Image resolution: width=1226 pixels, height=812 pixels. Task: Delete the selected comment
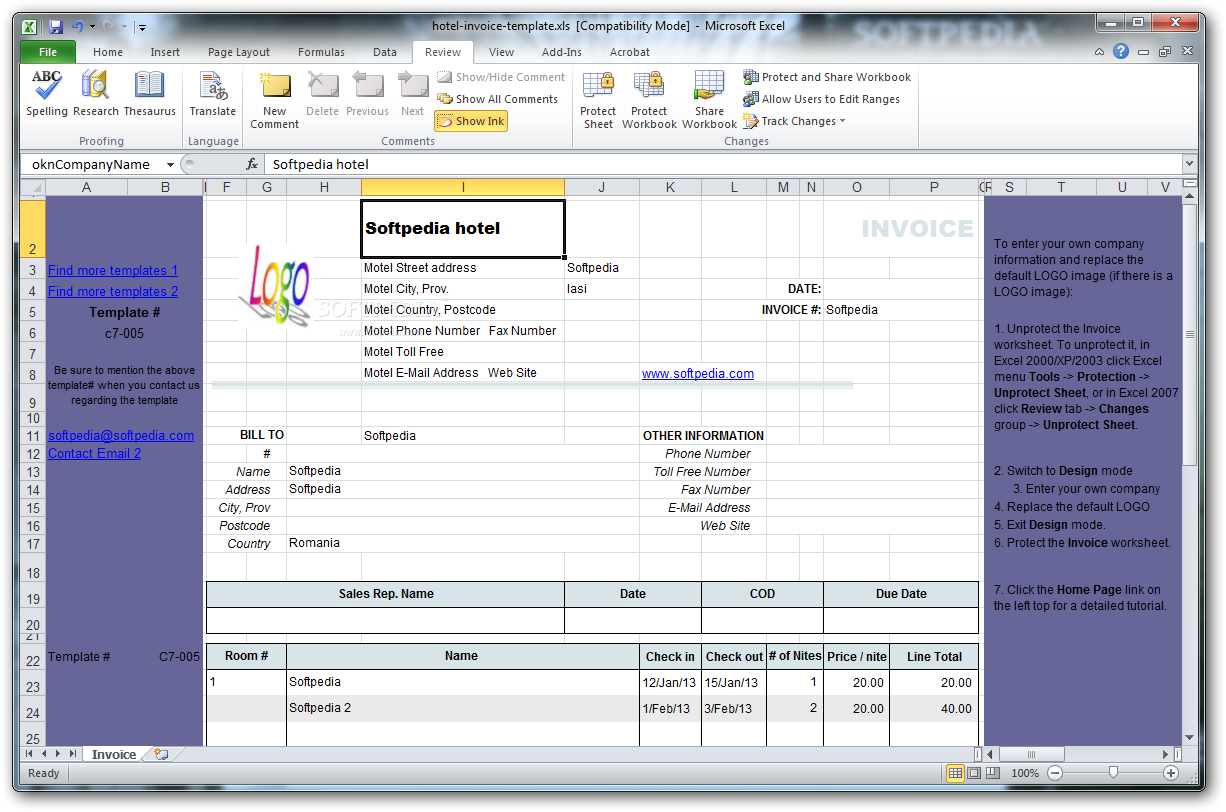pos(322,94)
